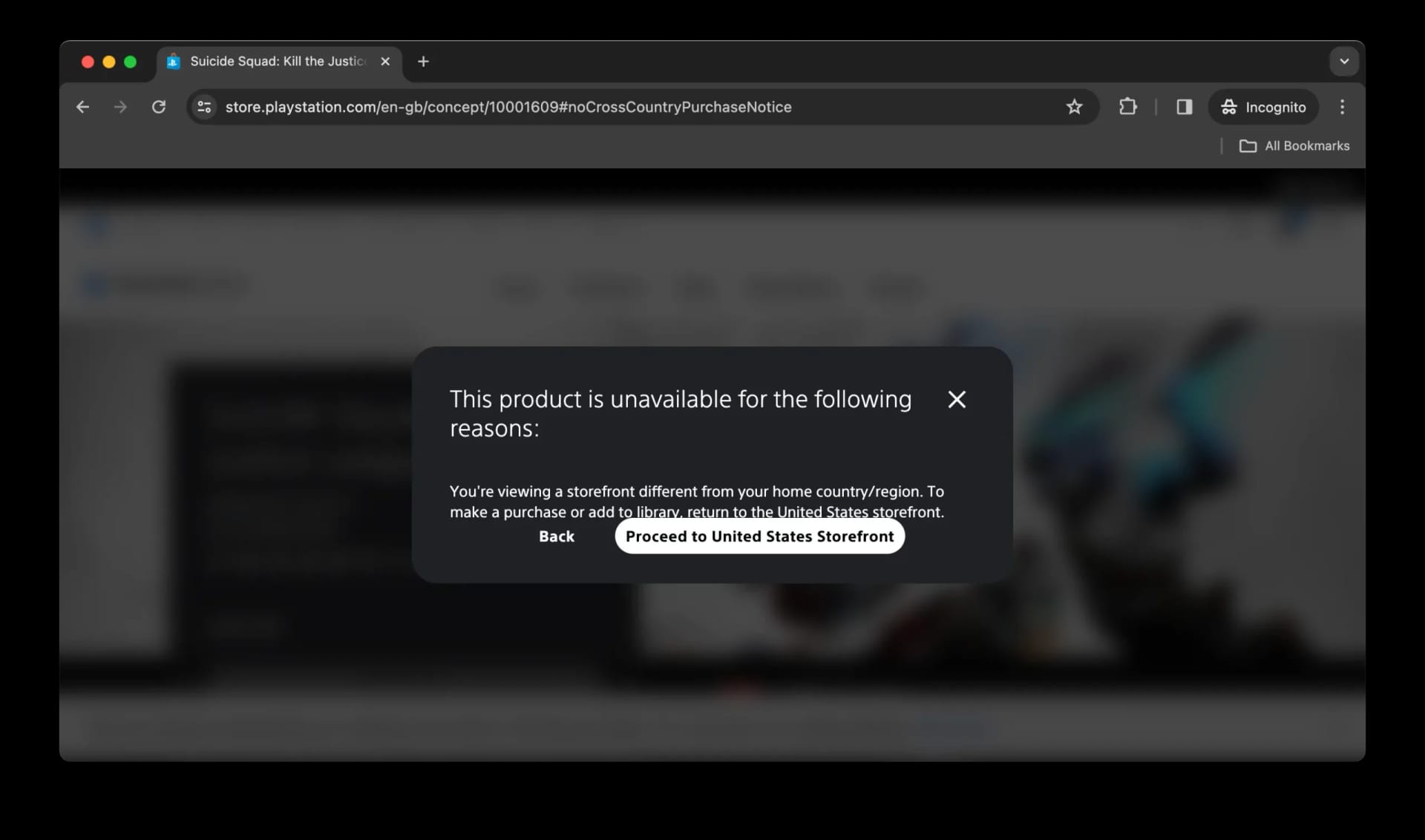Click the Chrome menu three-dot icon
The image size is (1425, 840).
pos(1343,107)
